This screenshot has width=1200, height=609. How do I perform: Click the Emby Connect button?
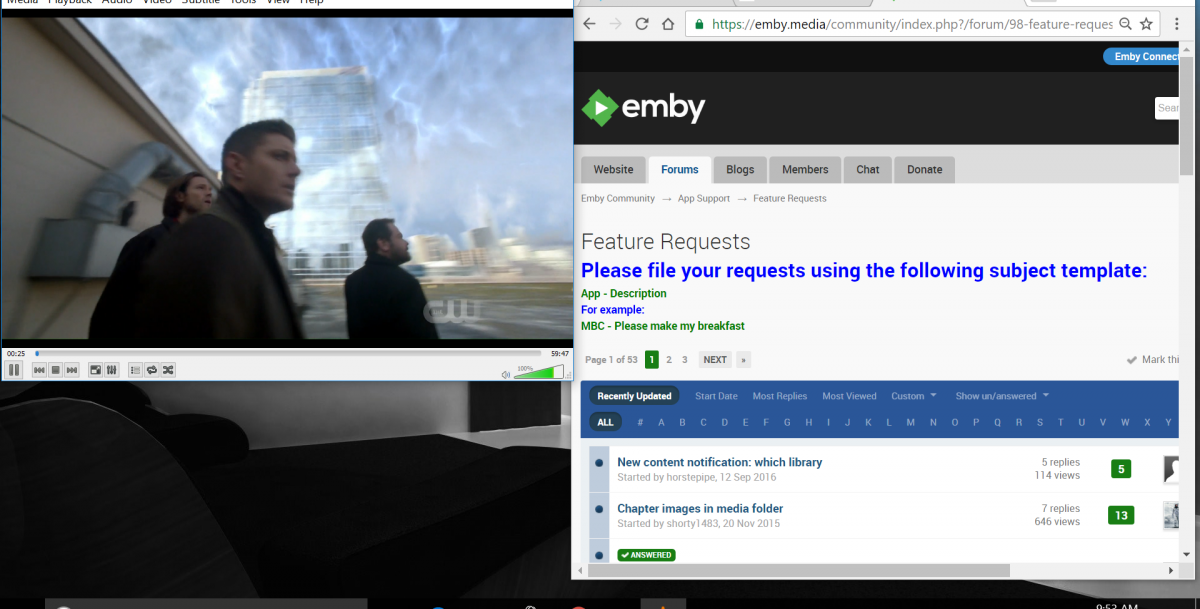1142,57
